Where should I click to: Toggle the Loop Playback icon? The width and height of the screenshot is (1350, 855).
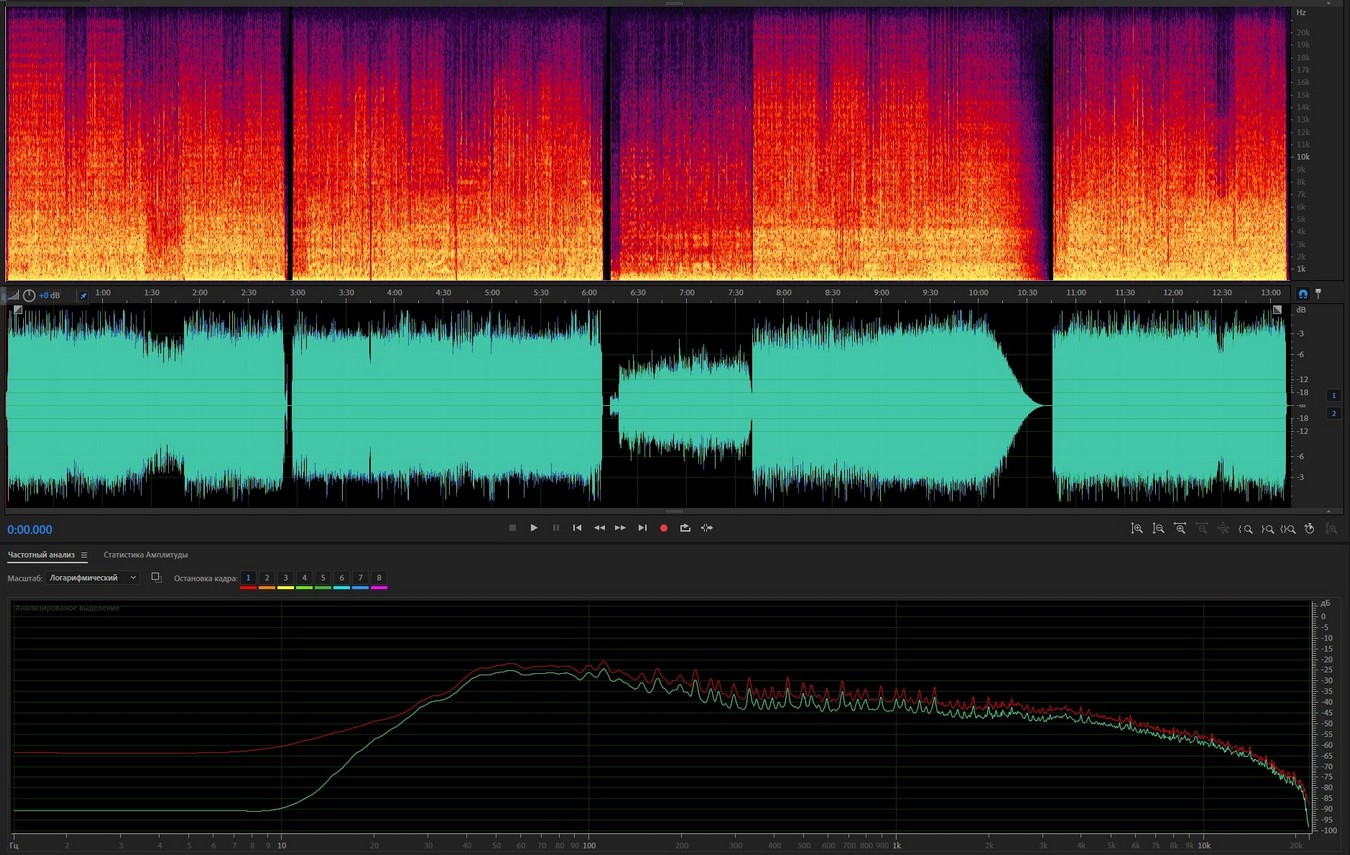coord(685,528)
